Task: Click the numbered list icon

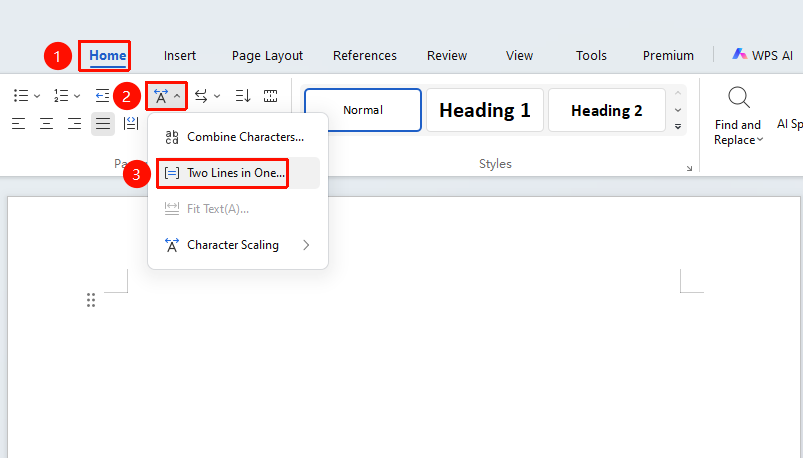Action: point(61,96)
